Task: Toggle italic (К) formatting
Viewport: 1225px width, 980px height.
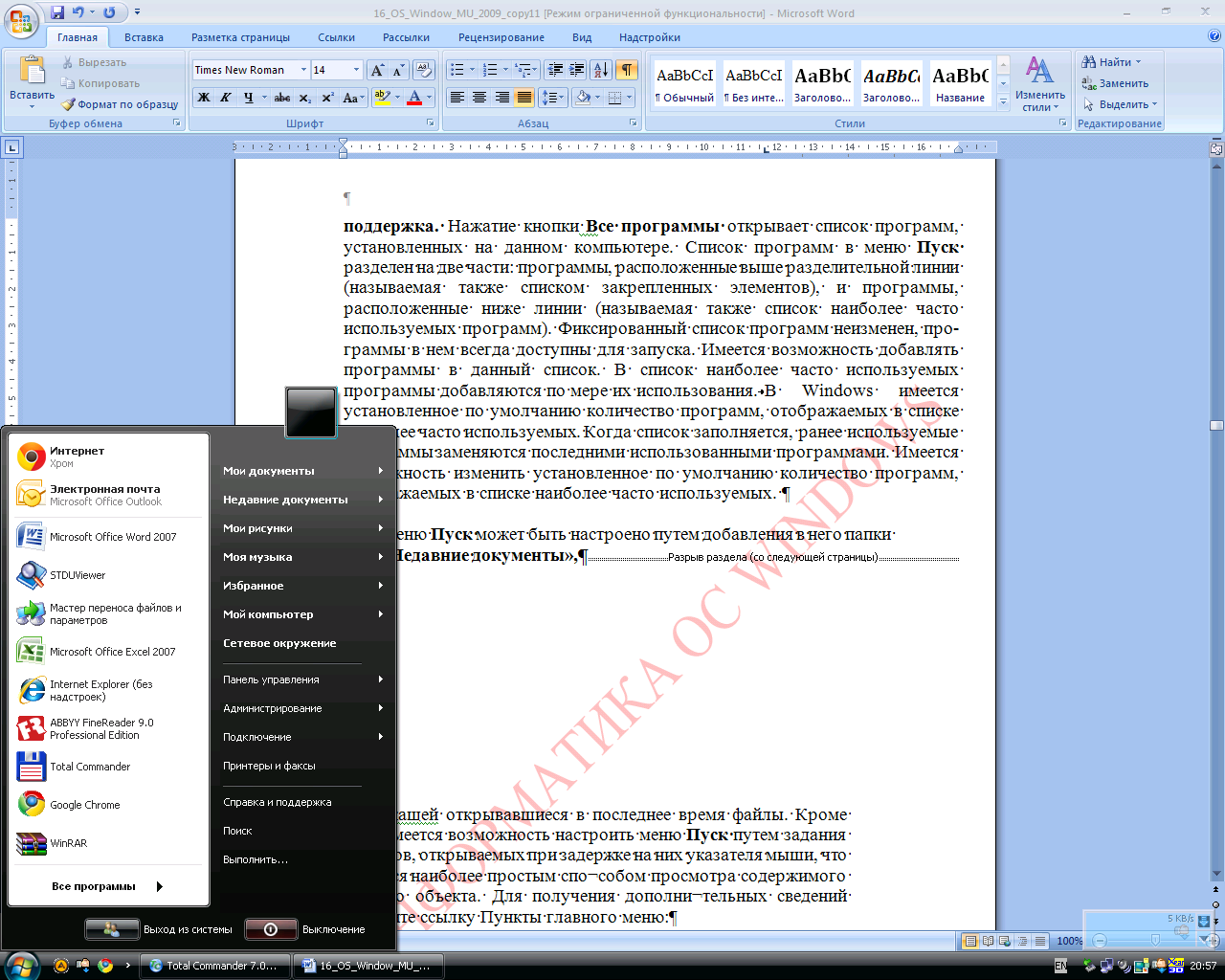Action: point(226,98)
